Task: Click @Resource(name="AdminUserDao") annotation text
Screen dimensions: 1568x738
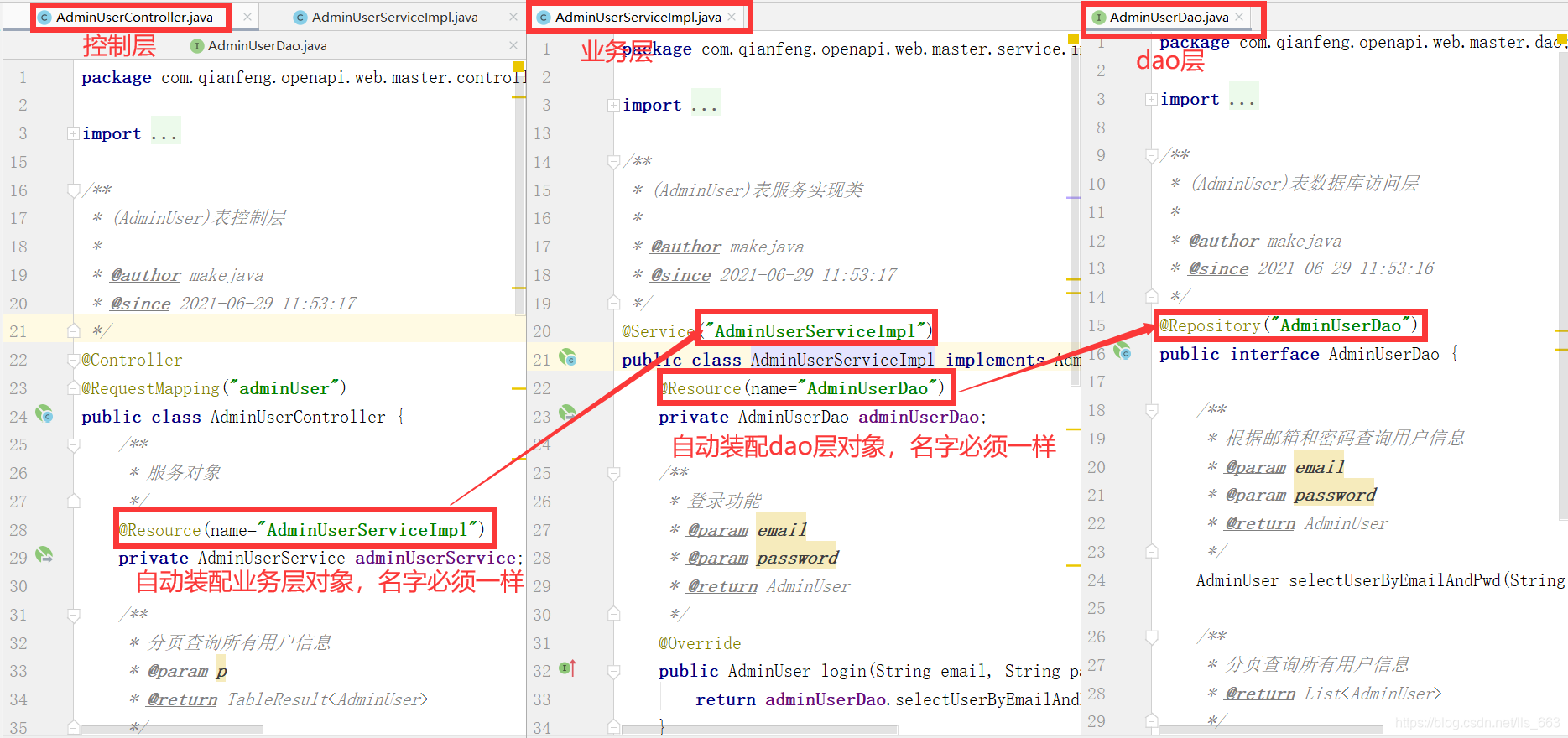Action: coord(802,388)
